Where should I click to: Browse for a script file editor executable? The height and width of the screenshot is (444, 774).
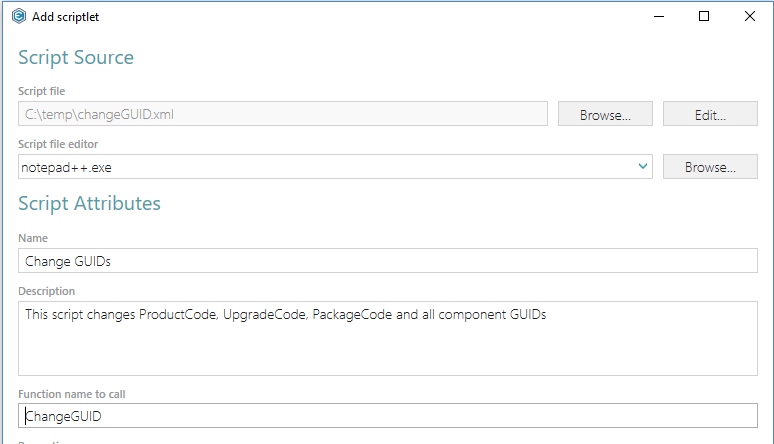tap(710, 166)
